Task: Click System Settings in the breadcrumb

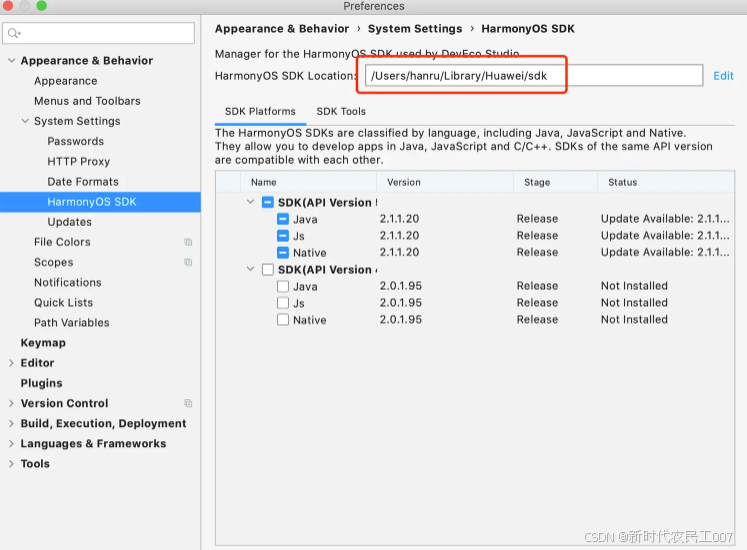Action: point(415,29)
